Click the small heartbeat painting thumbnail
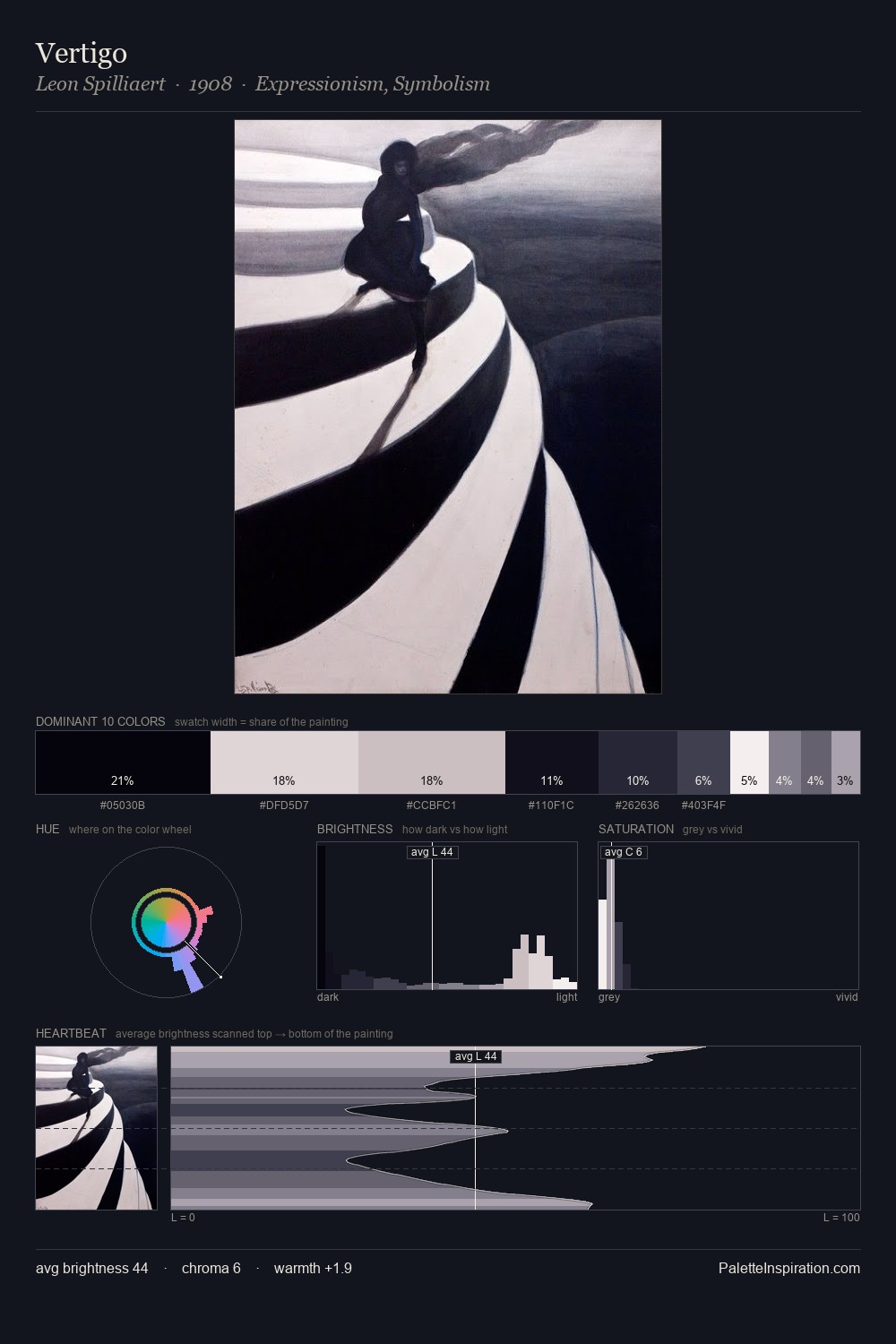Screen dimensions: 896x1344 (97, 1128)
